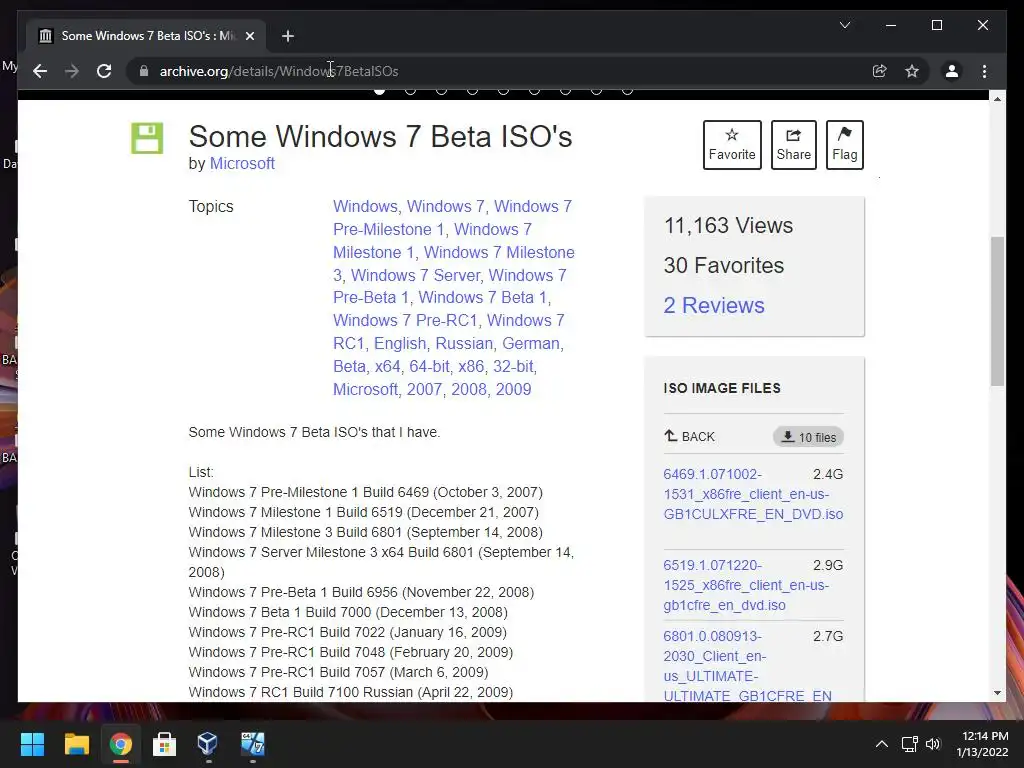
Task: Show hidden system tray icons
Action: coord(882,744)
